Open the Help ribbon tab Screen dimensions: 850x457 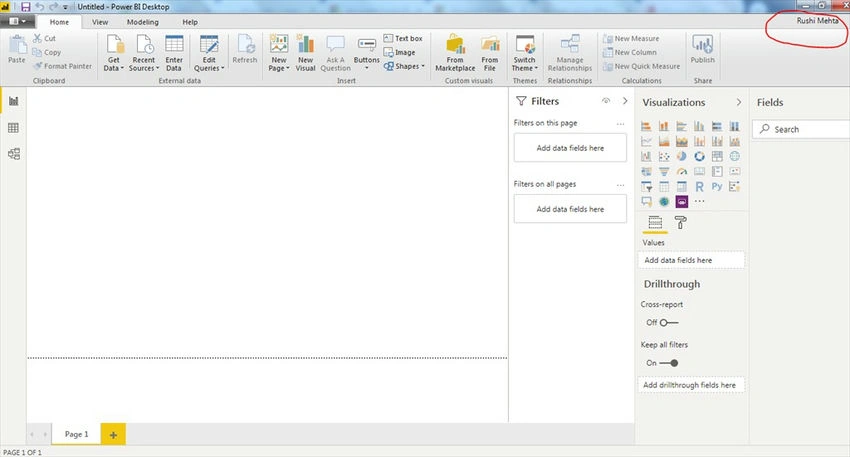coord(190,22)
